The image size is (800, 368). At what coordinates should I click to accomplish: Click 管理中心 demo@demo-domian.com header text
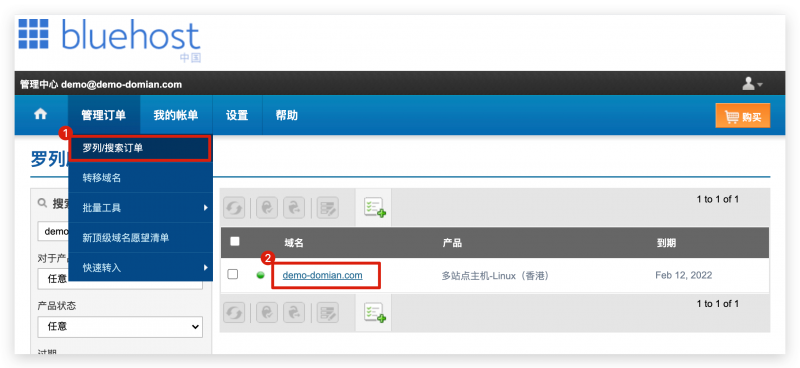[x=101, y=84]
